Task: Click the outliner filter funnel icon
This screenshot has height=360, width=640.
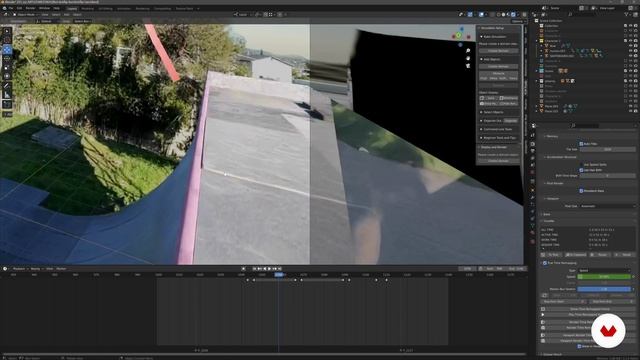Action: coord(627,14)
